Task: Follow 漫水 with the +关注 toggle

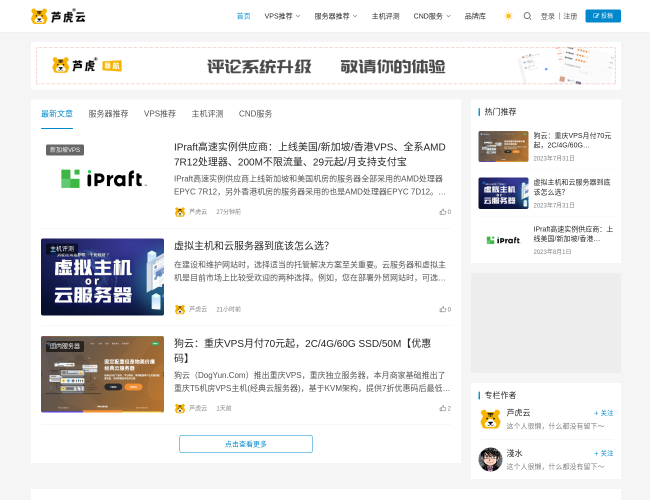Action: (603, 453)
